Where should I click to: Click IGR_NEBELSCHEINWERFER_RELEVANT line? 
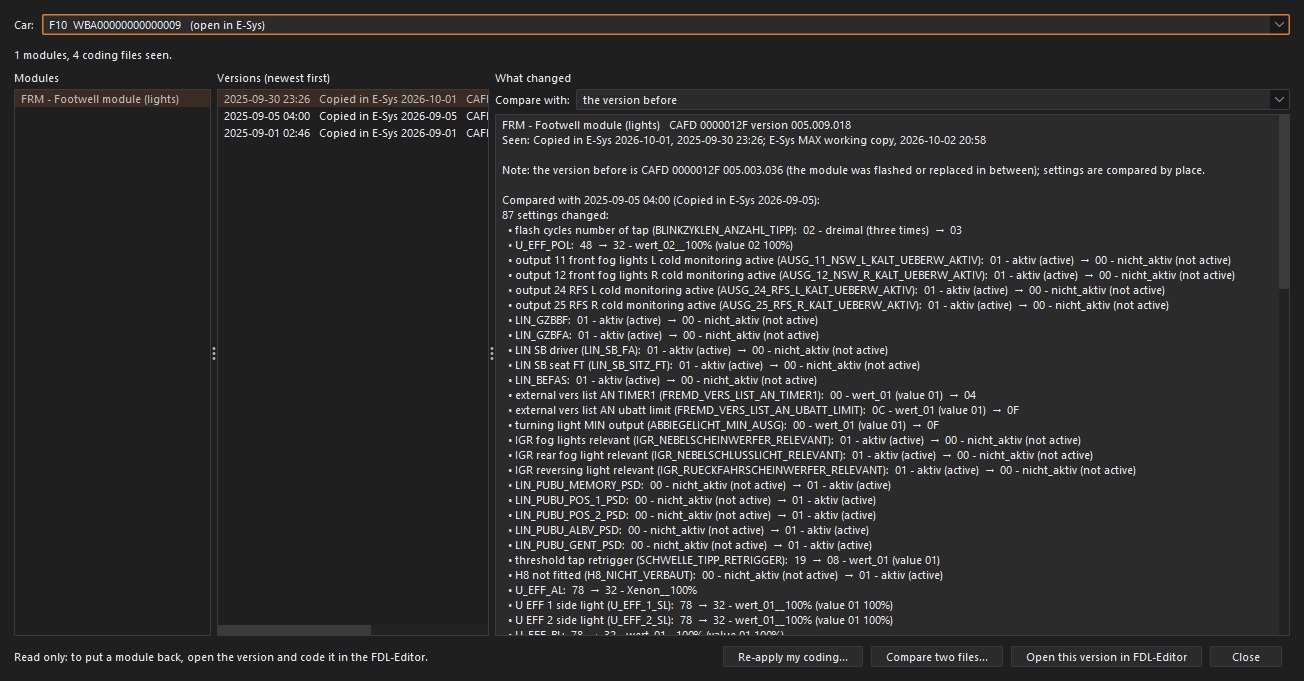pos(793,440)
